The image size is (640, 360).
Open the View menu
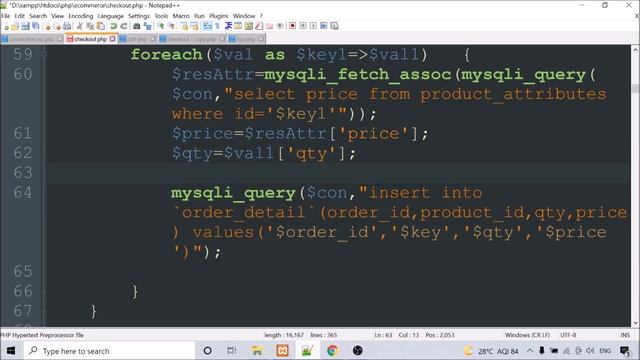(x=58, y=16)
